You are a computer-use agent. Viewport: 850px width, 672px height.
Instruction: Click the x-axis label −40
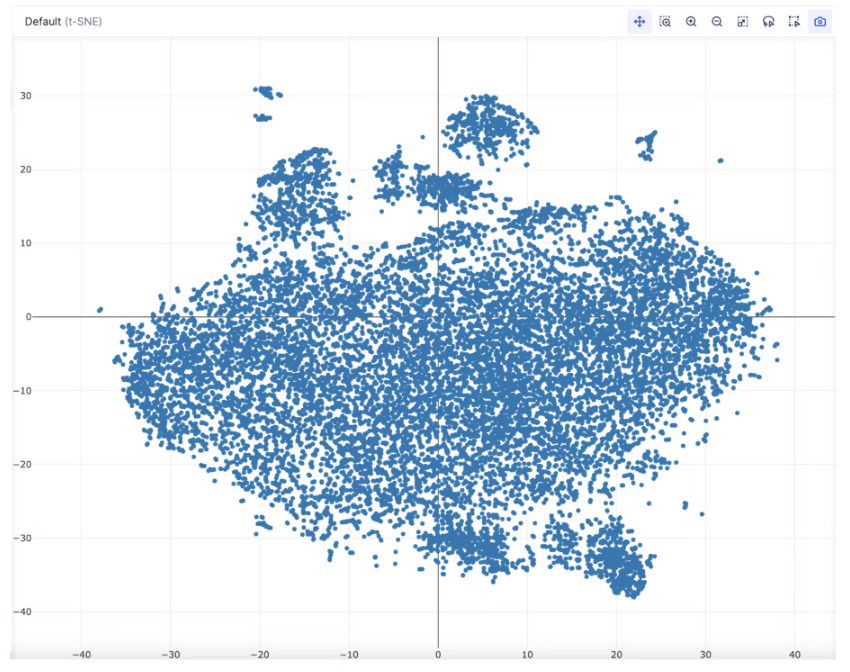81,654
